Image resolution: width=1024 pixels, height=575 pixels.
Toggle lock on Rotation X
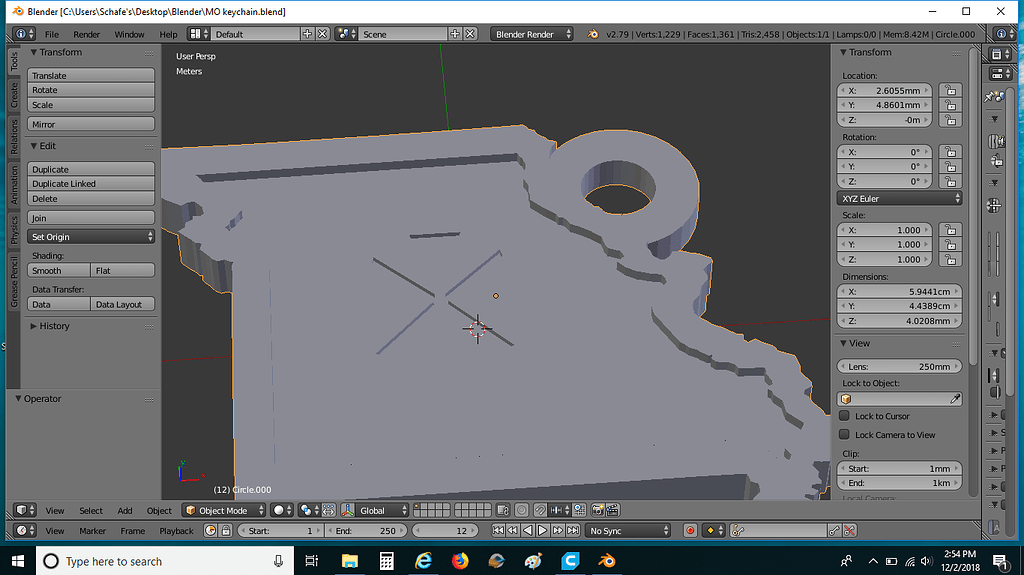(950, 152)
